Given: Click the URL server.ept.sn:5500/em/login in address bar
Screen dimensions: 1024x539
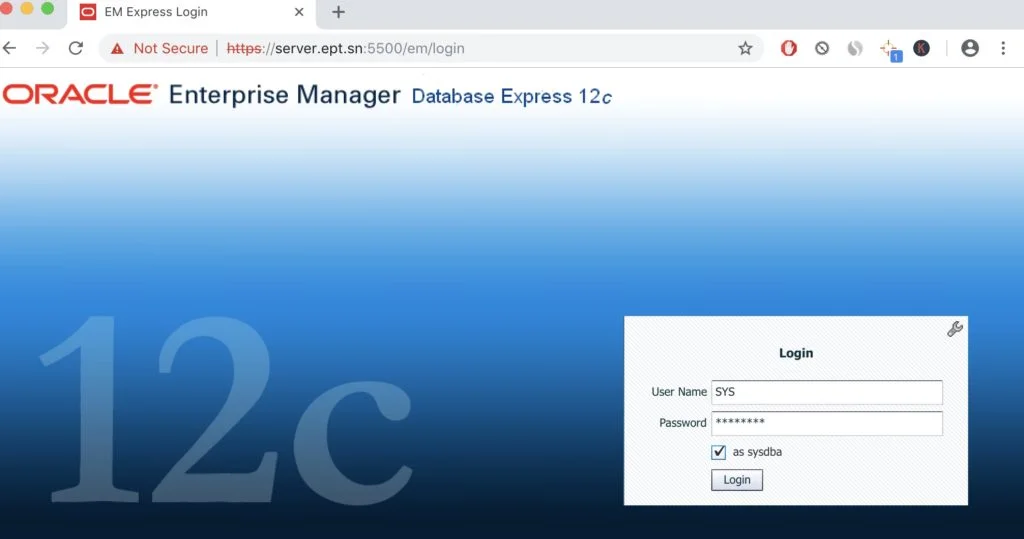Looking at the screenshot, I should 345,48.
